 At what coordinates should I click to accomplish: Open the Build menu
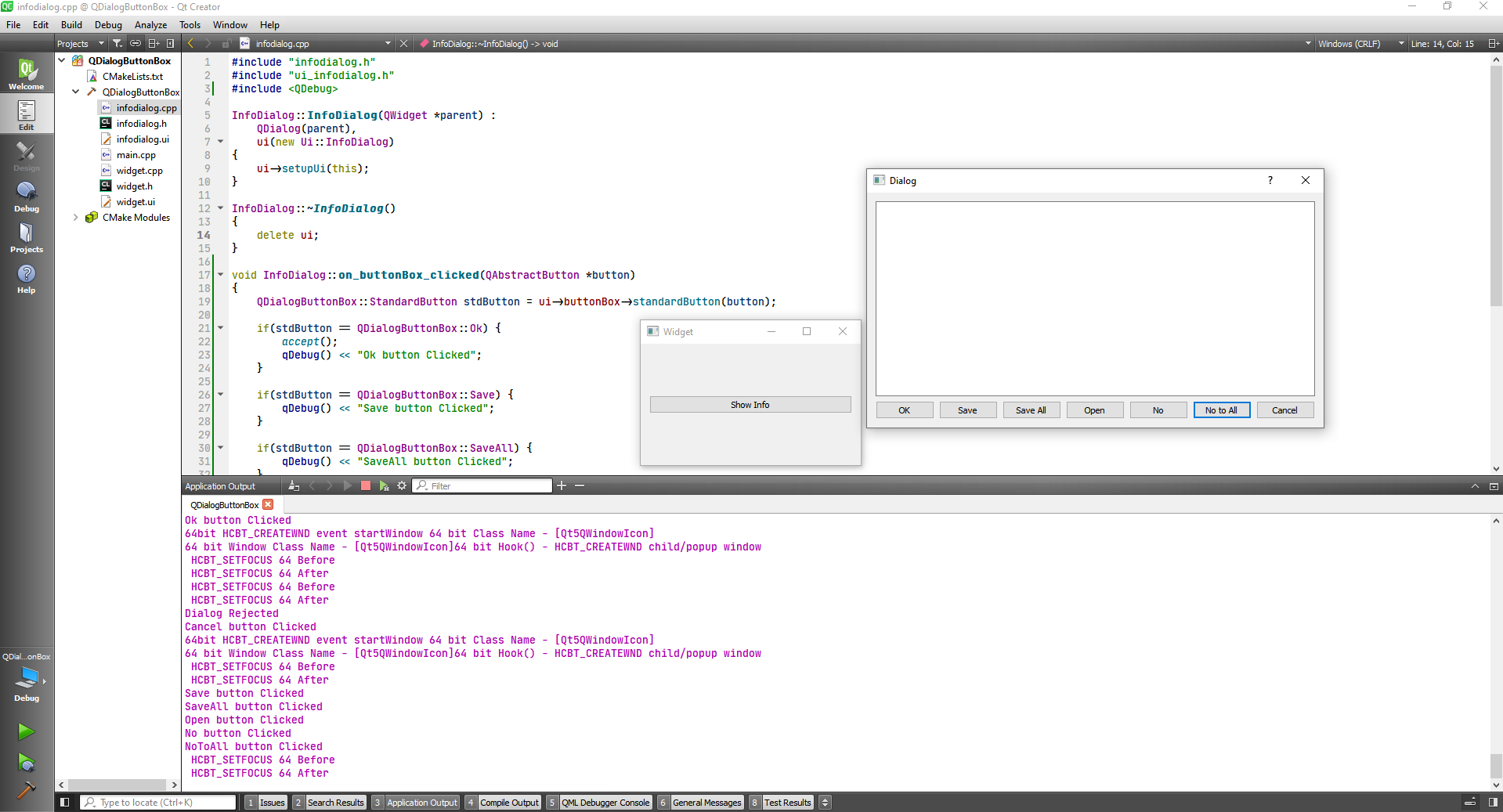[x=71, y=25]
